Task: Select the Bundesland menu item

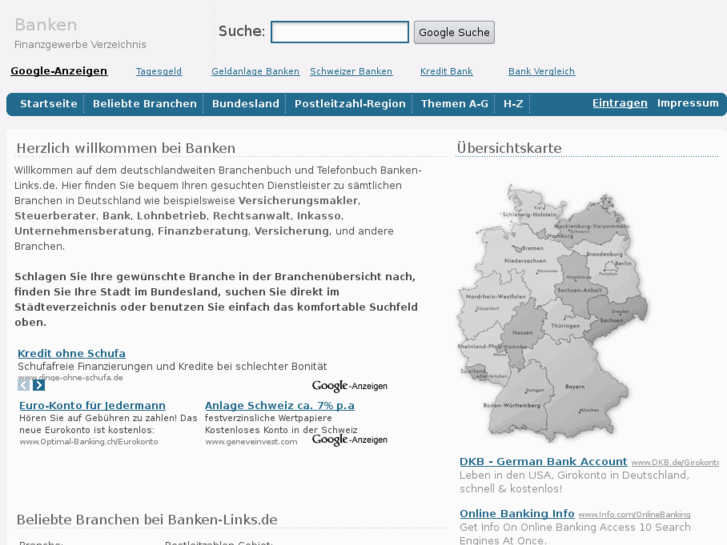Action: click(246, 103)
